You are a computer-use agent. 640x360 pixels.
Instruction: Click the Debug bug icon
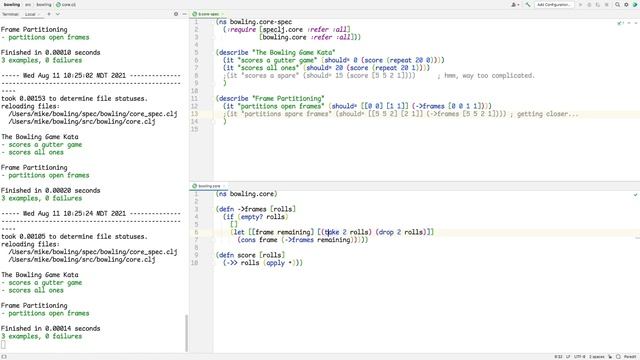(x=589, y=4)
